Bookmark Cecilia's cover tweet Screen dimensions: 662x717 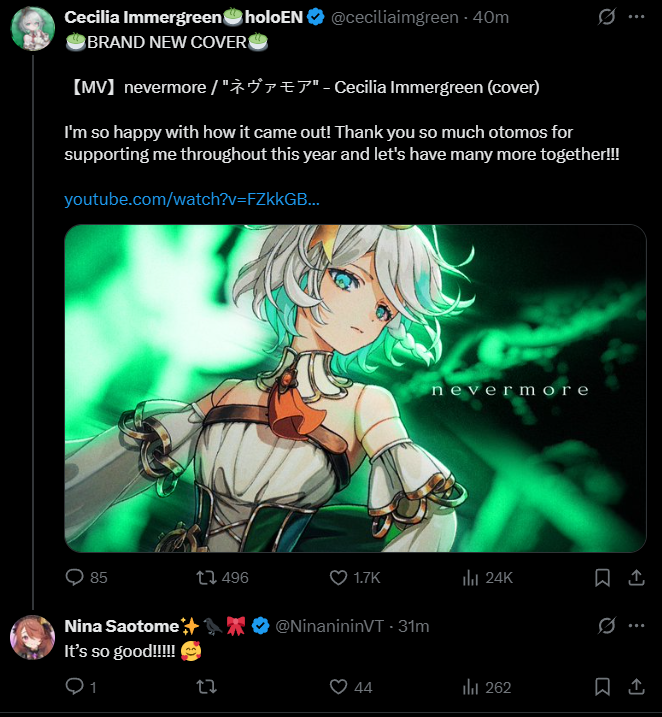[602, 578]
